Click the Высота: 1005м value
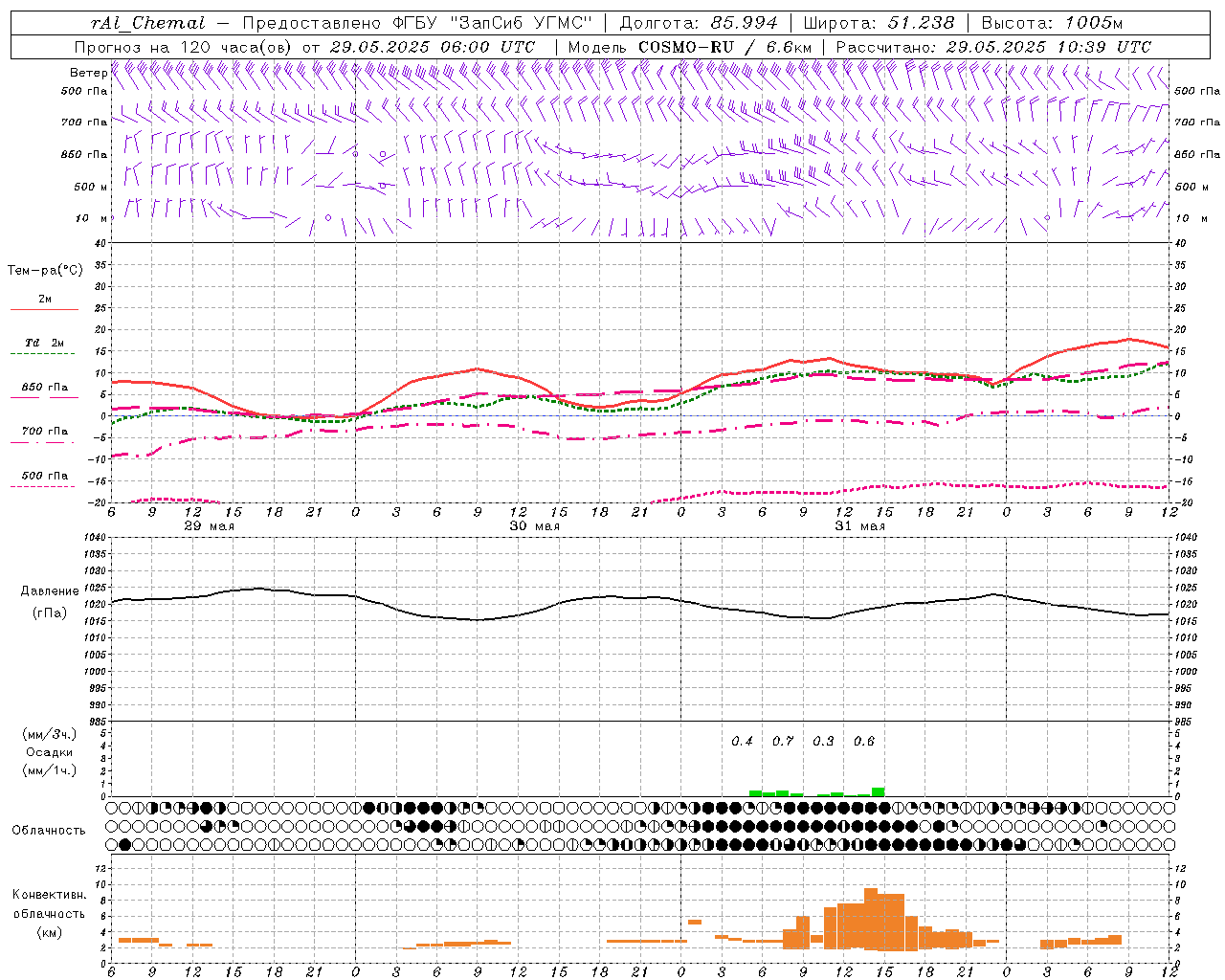The image size is (1225, 980). tap(1052, 23)
